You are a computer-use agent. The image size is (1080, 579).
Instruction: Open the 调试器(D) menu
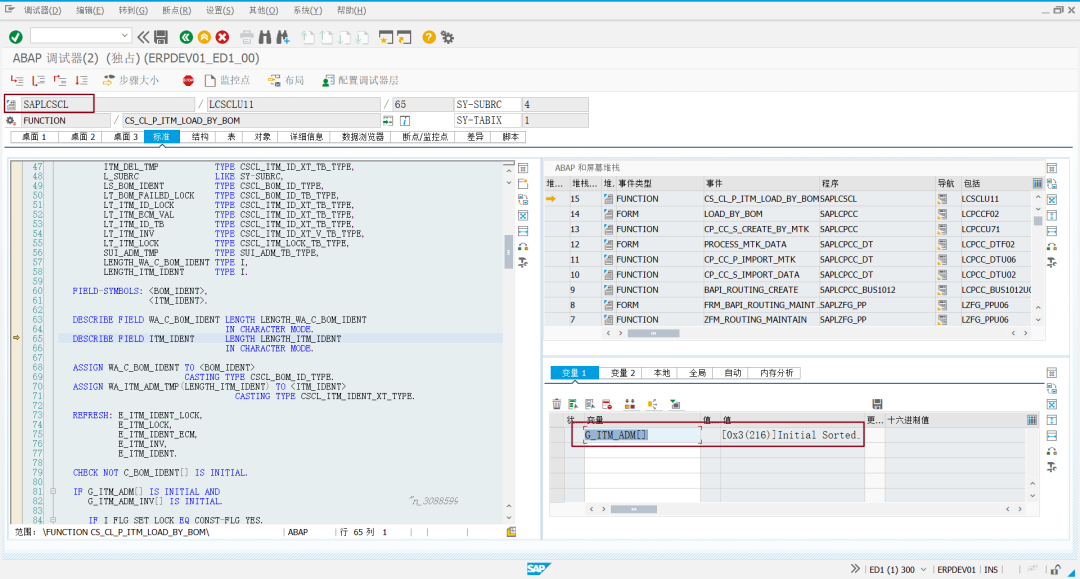tap(43, 10)
